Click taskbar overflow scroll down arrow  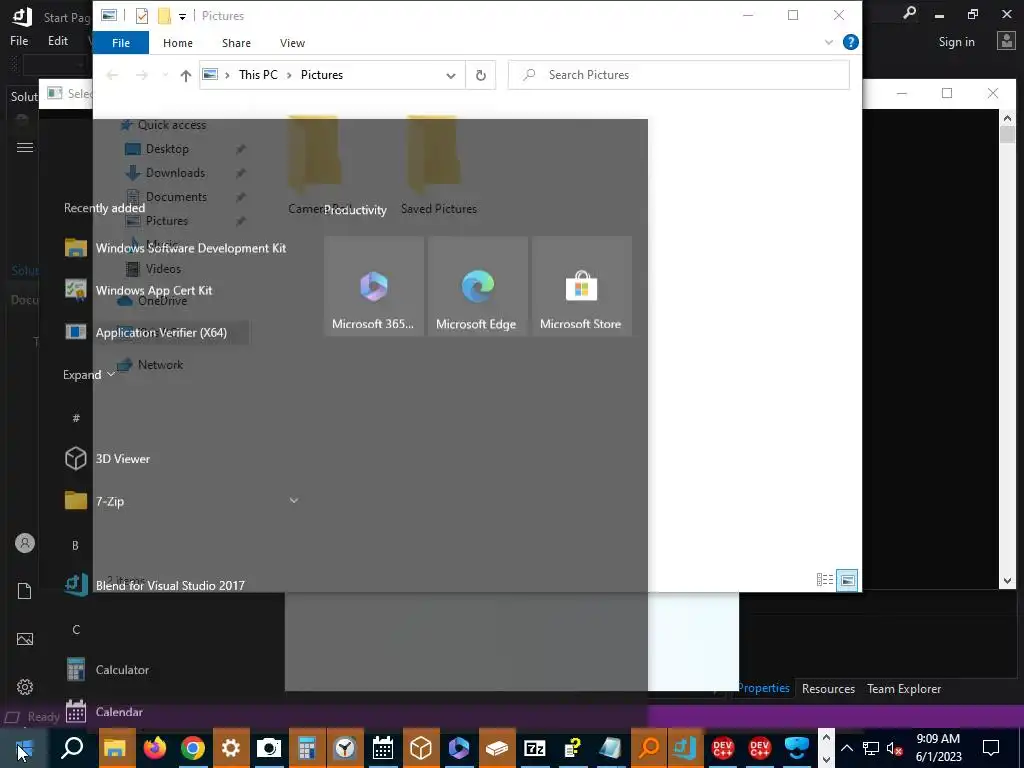point(826,759)
